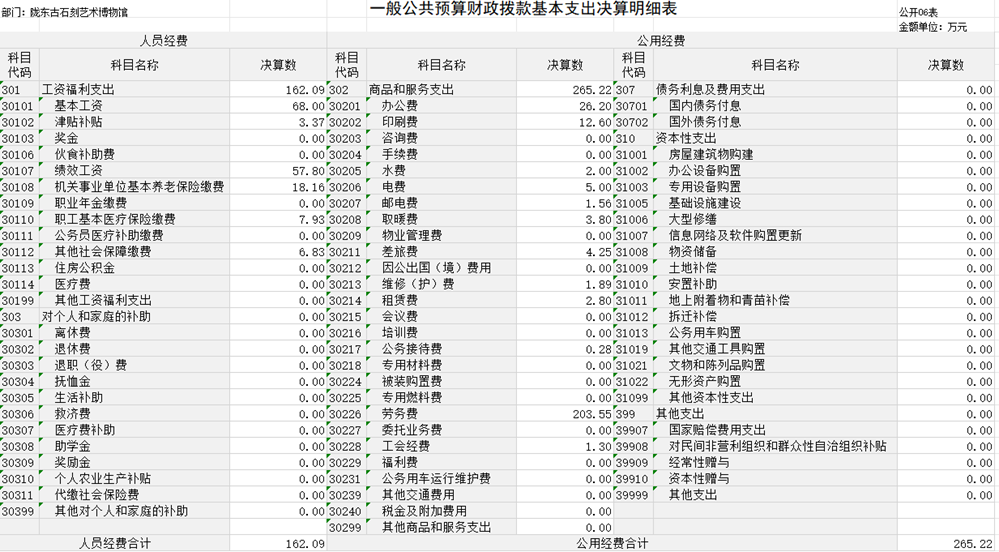Viewport: 999px width, 552px height.
Task: Click the 265.22 value in row 302
Action: 564,90
